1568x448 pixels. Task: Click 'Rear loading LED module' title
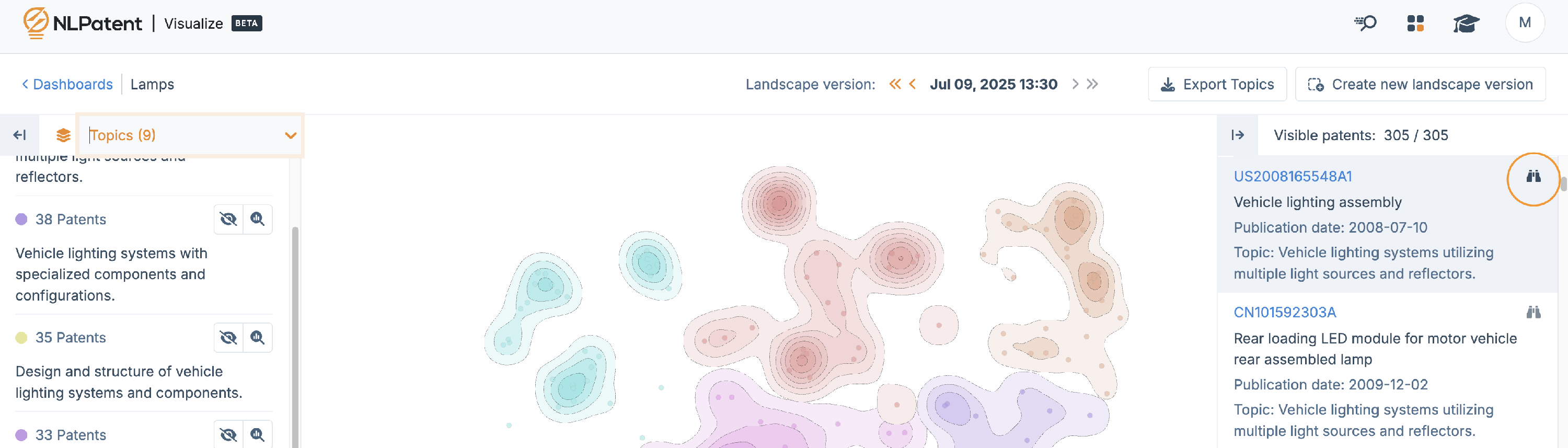tap(1375, 349)
